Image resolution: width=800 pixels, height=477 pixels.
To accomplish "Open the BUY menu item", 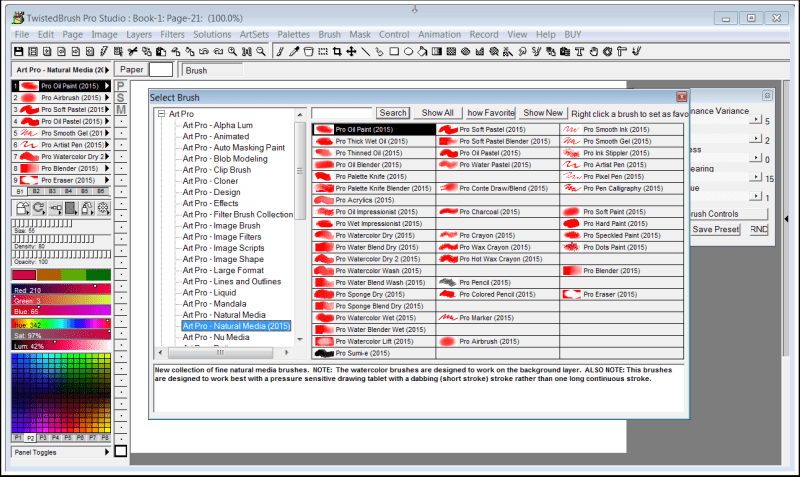I will [572, 34].
